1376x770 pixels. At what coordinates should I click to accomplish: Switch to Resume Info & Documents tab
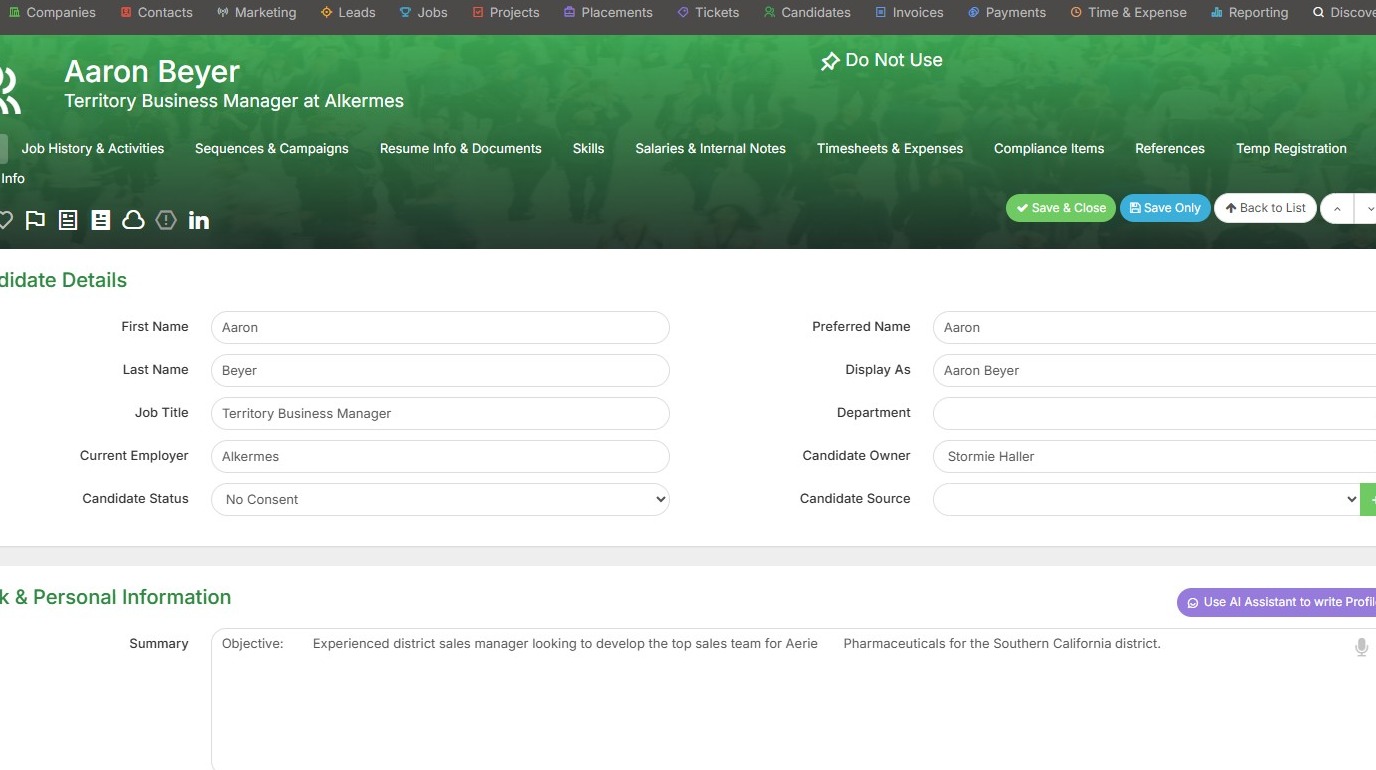point(461,148)
